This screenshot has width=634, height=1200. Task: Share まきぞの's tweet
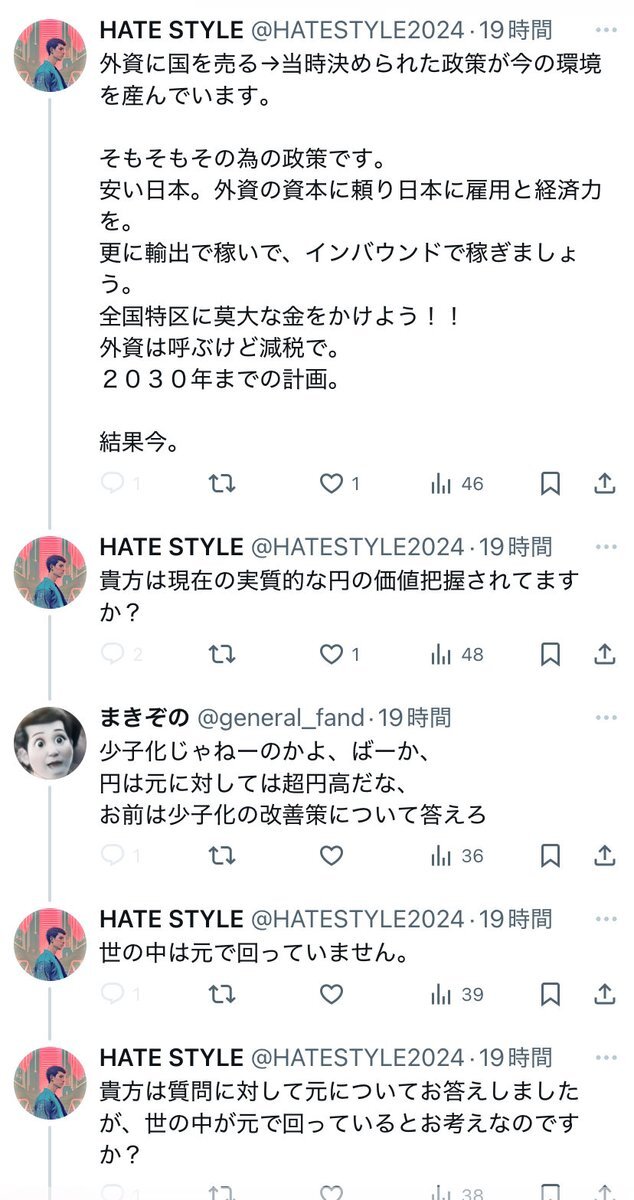[604, 856]
